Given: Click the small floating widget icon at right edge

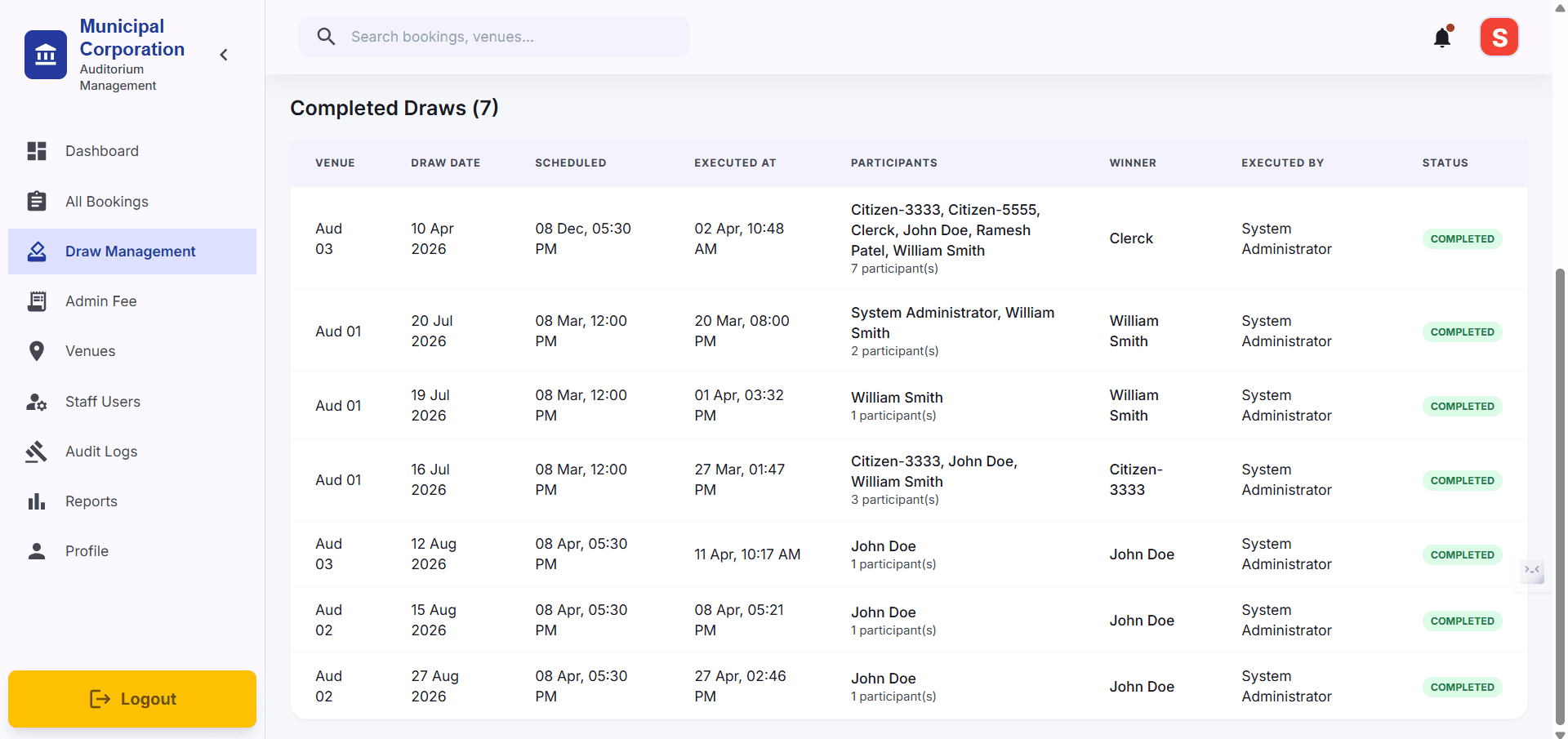Looking at the screenshot, I should (x=1532, y=571).
